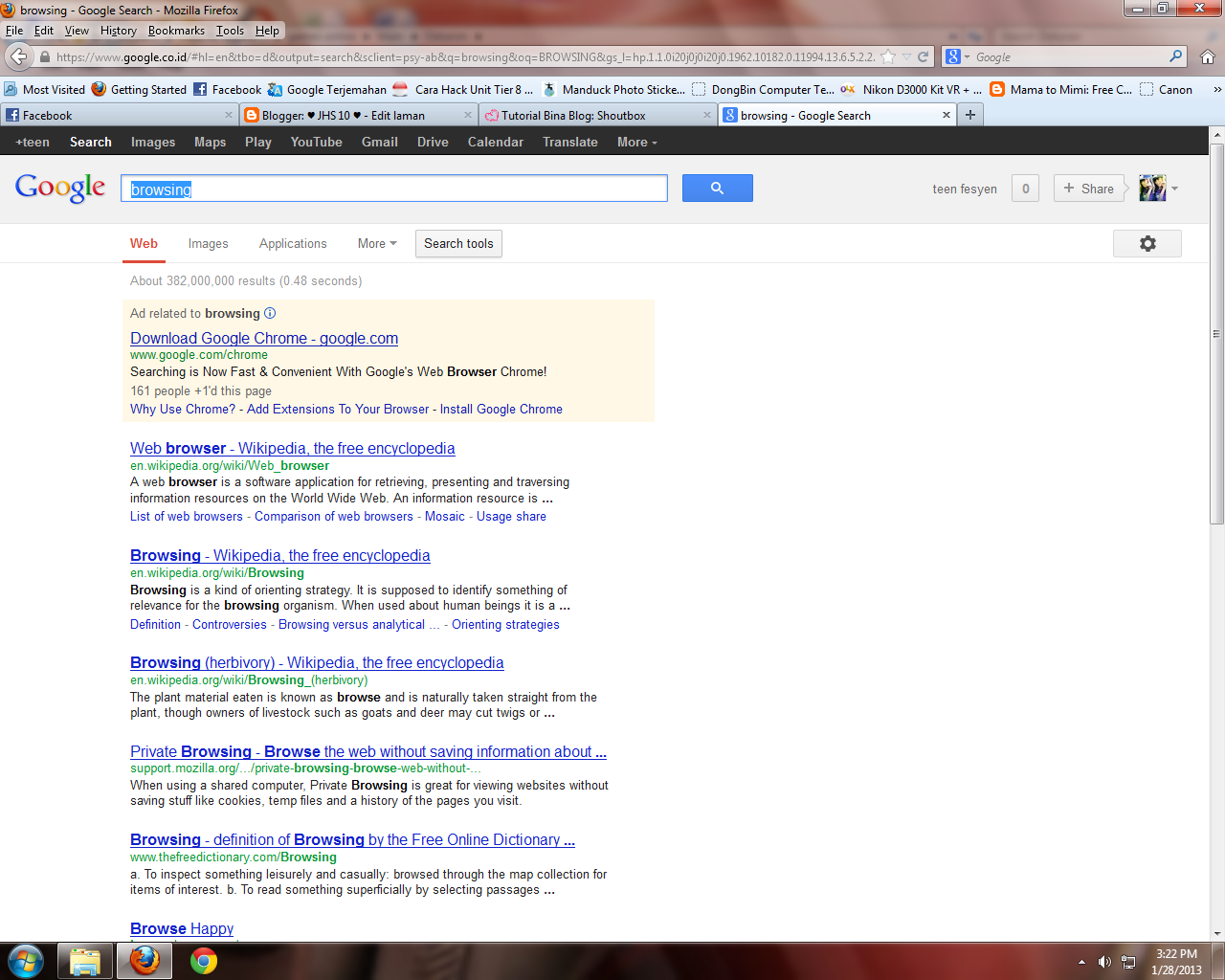Open the Google settings gear

coord(1147,243)
